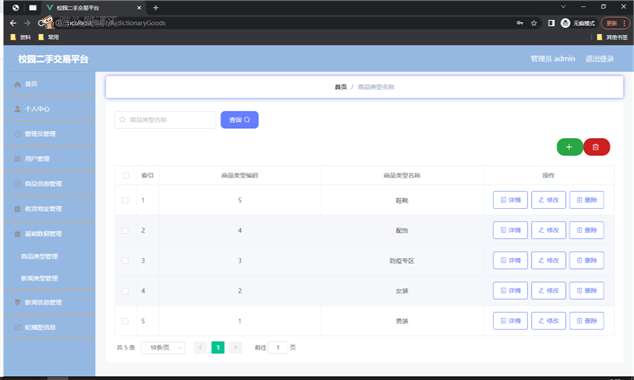Expand the 个人中心 sidebar menu

pyautogui.click(x=50, y=109)
